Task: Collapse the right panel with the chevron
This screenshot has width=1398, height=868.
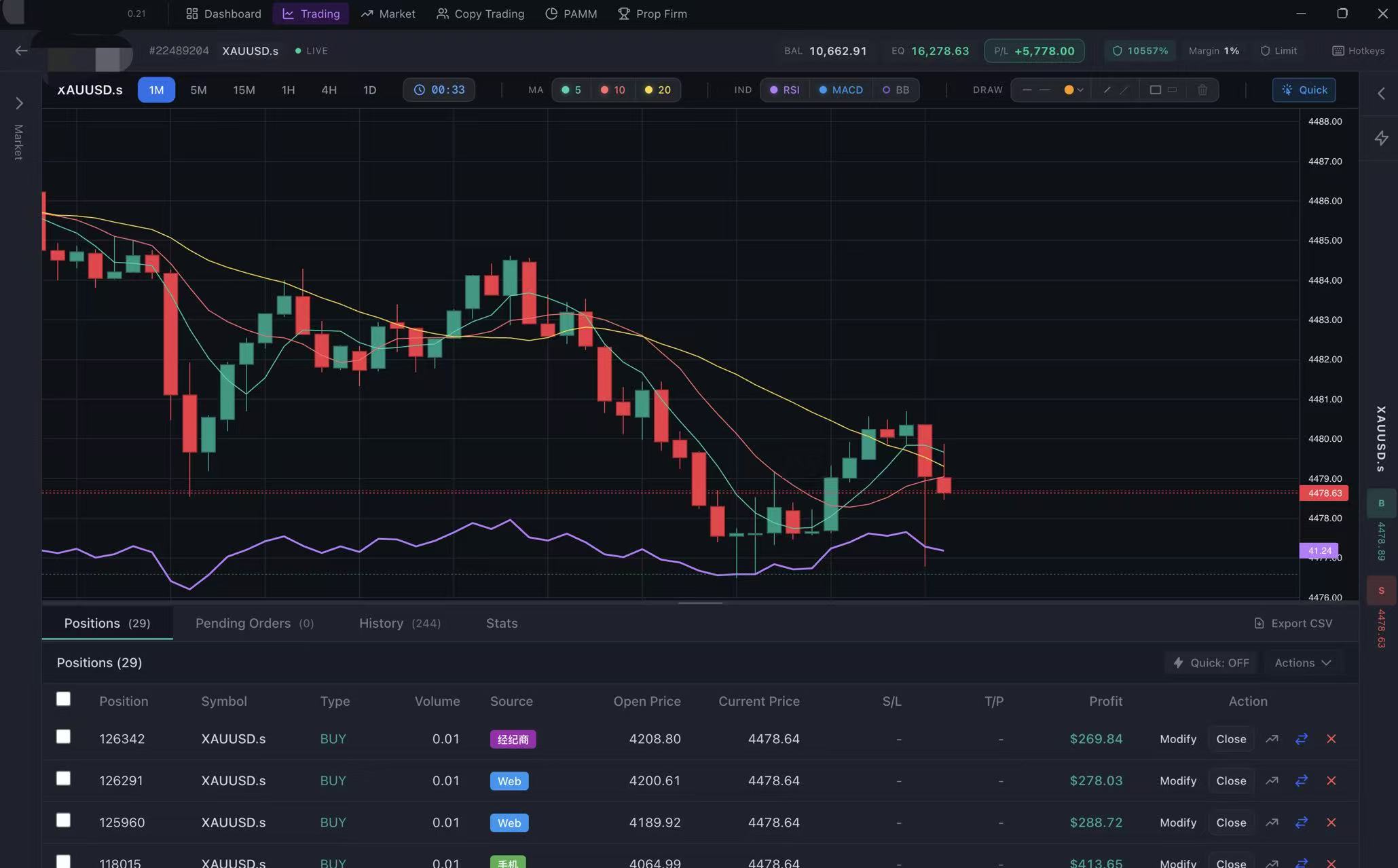Action: 1381,94
